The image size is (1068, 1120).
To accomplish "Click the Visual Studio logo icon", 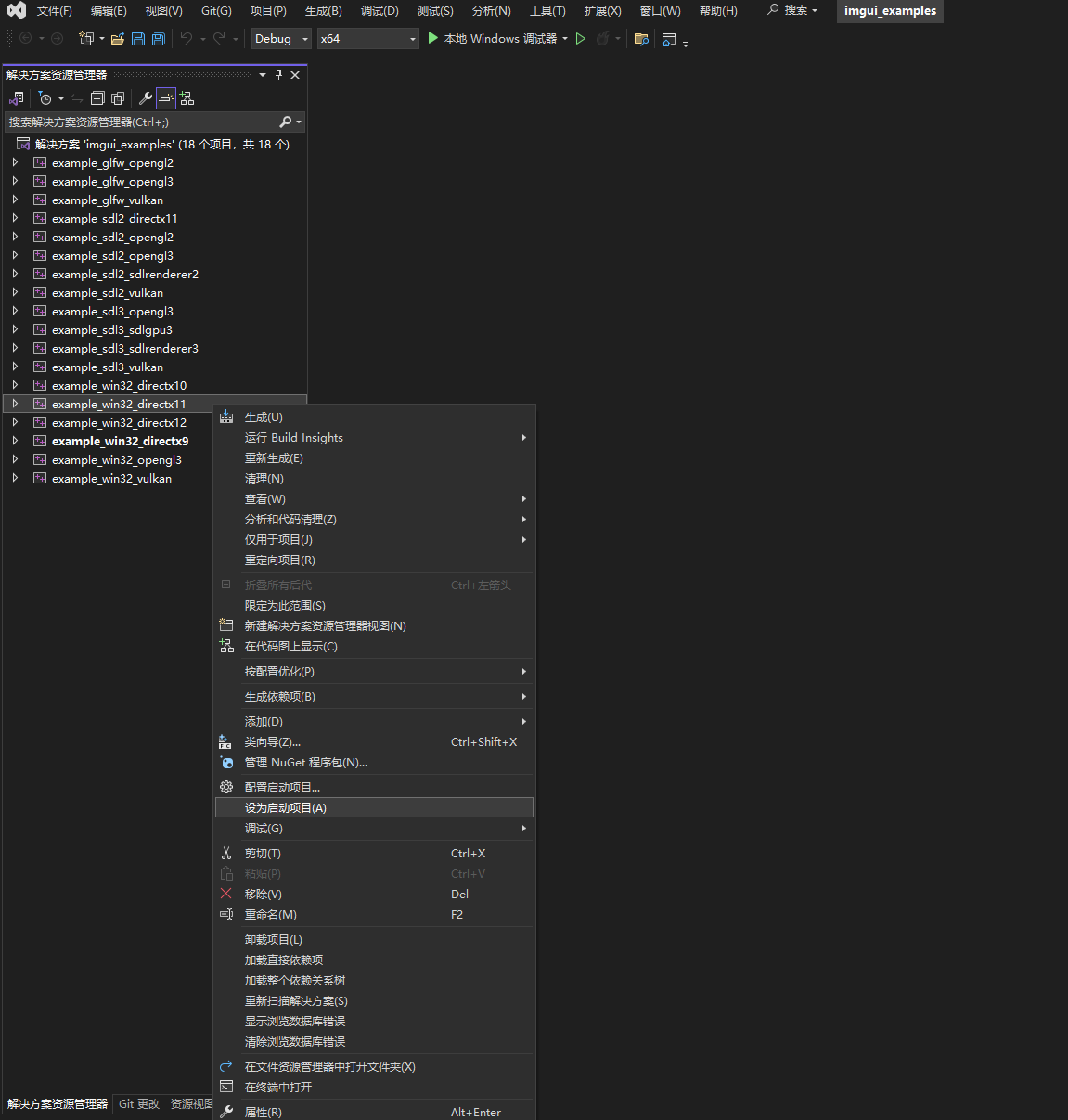I will coord(16,11).
